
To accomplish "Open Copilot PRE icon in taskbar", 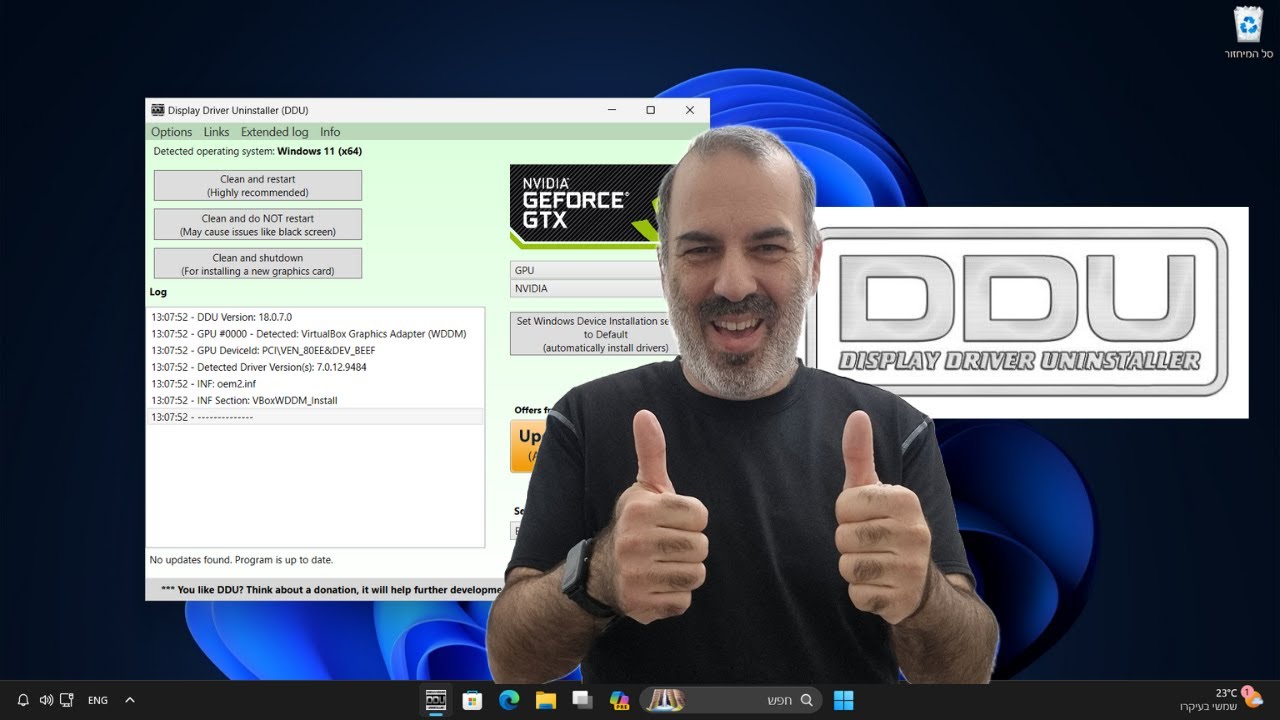I will [619, 700].
